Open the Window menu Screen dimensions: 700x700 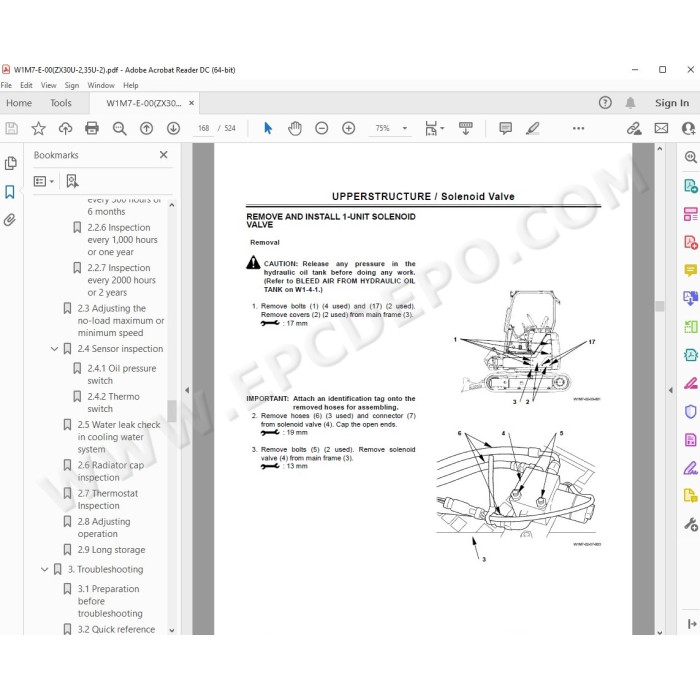coord(101,85)
